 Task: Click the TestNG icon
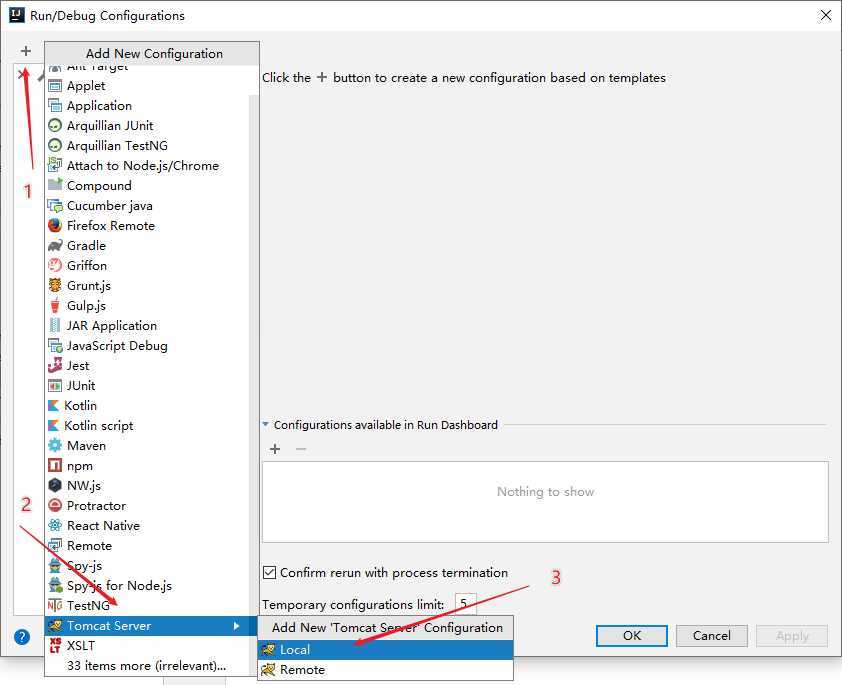[x=55, y=606]
